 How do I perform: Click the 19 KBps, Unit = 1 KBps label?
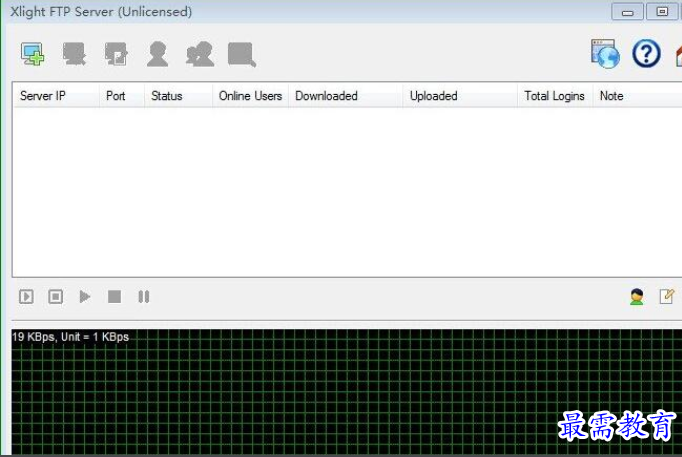tap(70, 337)
